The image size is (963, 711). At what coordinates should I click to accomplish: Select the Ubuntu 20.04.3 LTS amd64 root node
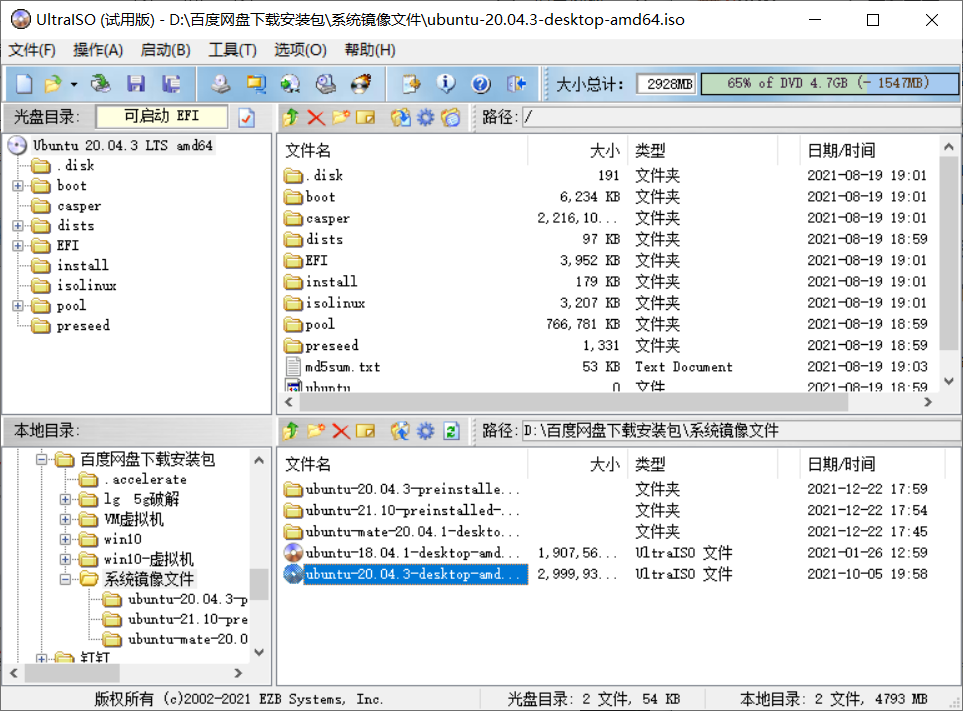(x=122, y=146)
